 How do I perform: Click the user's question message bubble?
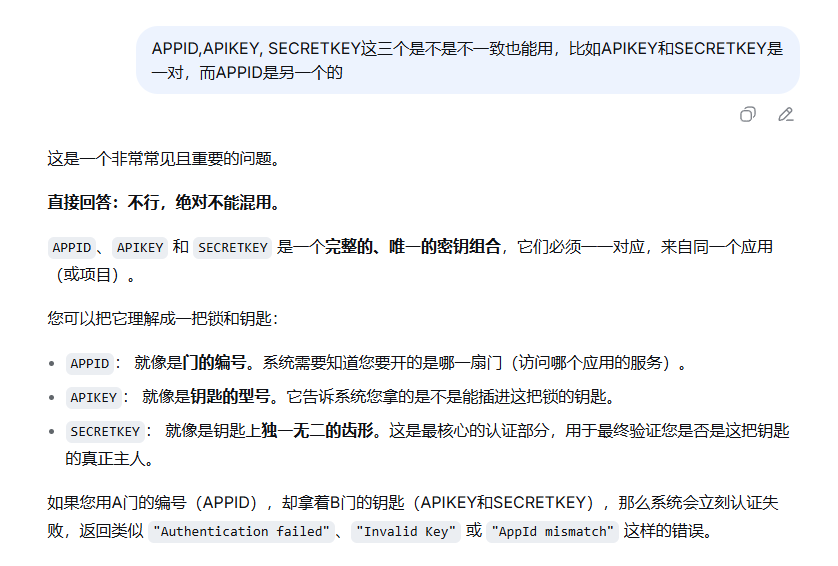pos(467,60)
